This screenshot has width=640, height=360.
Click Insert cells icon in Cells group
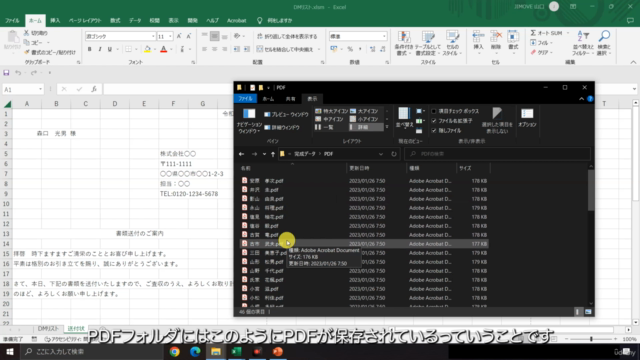(x=478, y=41)
